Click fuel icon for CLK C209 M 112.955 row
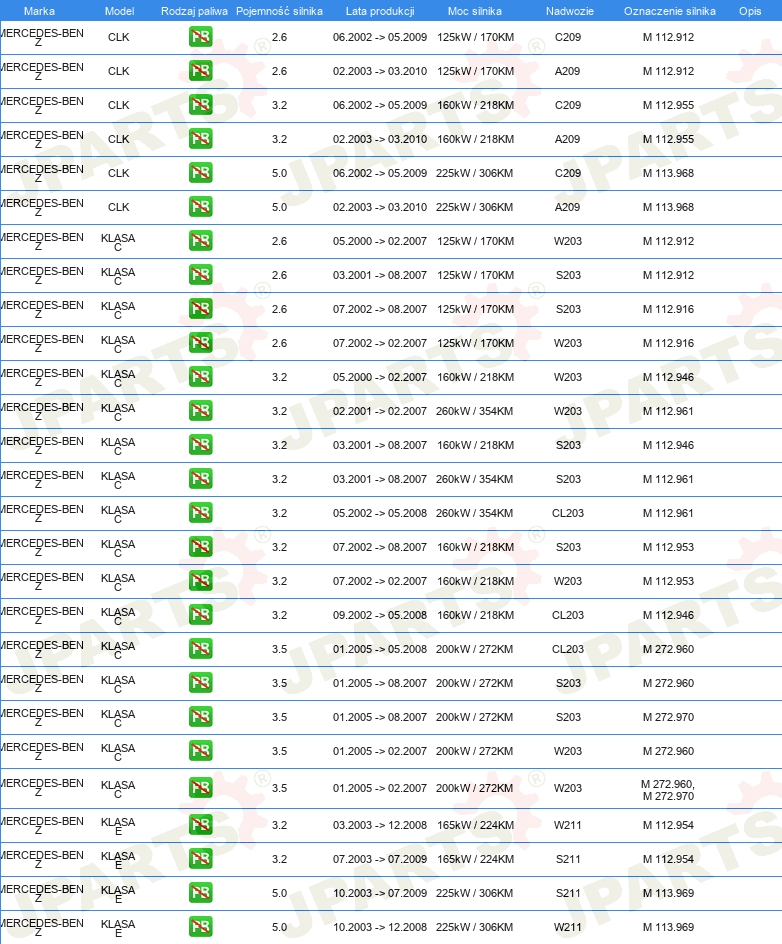 200,105
